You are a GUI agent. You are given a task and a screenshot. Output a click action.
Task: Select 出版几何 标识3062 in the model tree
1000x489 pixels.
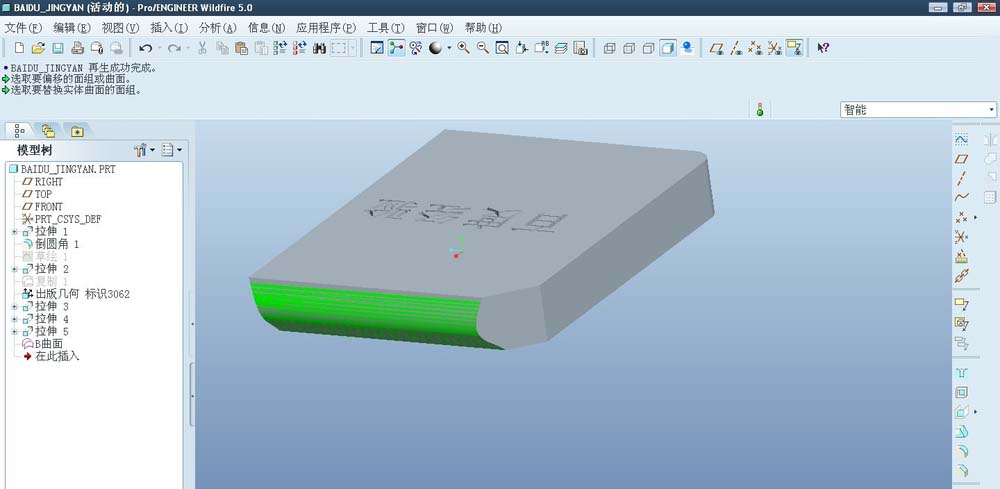pos(76,294)
